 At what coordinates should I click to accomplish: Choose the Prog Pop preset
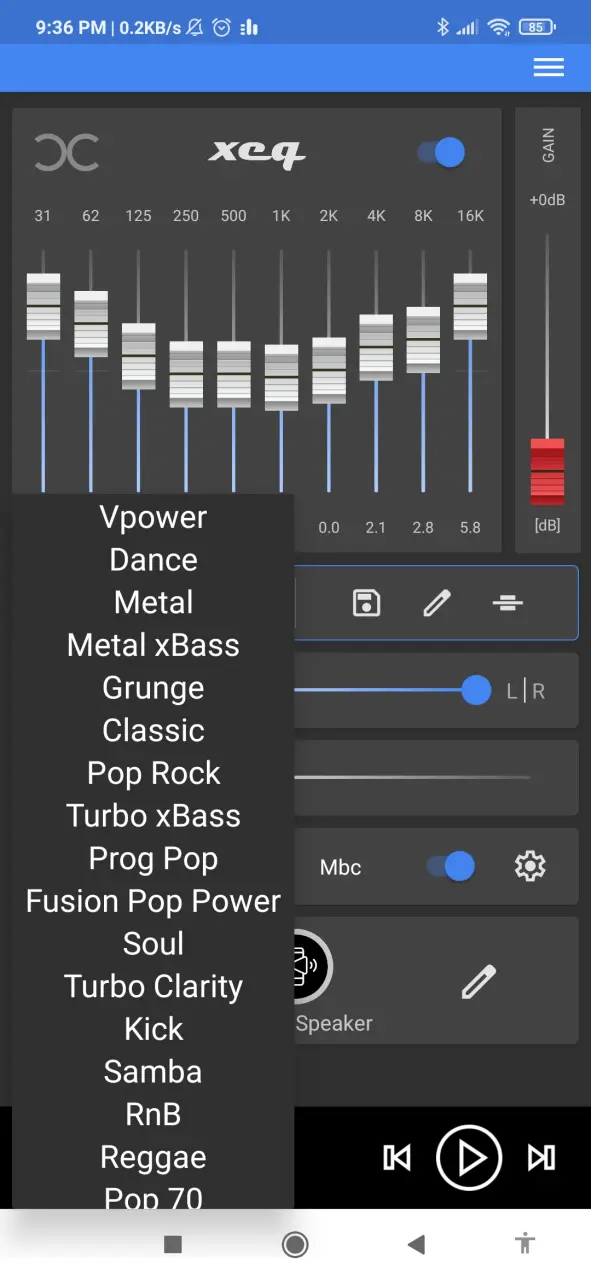tap(153, 859)
